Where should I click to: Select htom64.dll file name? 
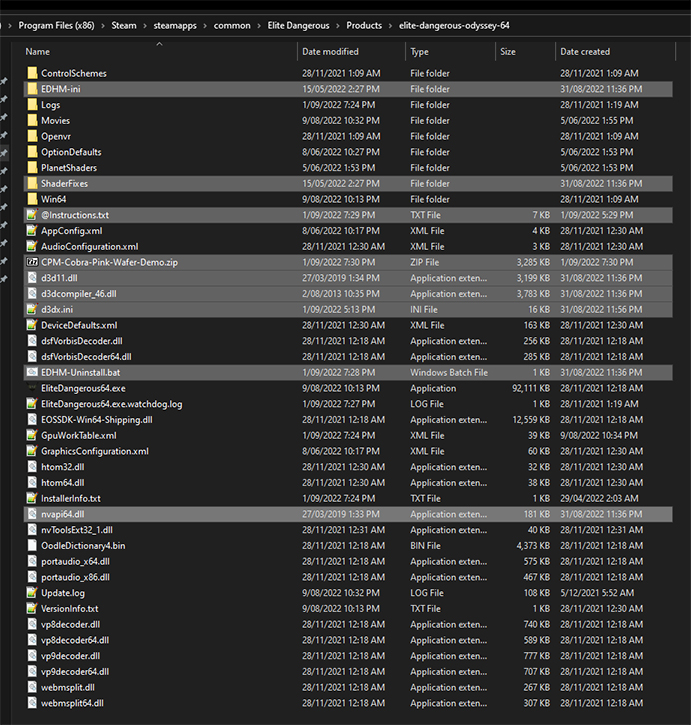point(63,482)
